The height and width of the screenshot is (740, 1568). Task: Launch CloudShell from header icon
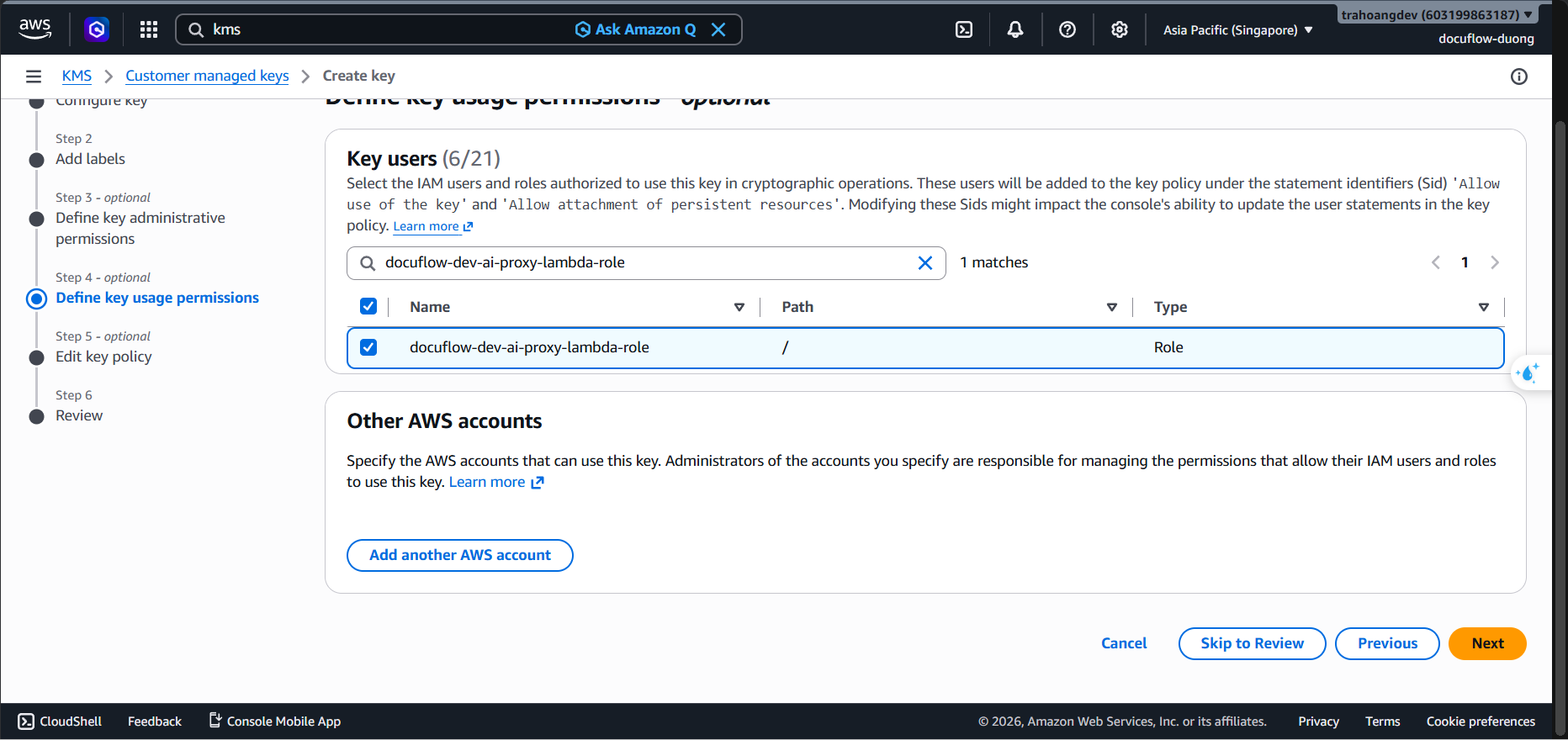click(x=964, y=29)
